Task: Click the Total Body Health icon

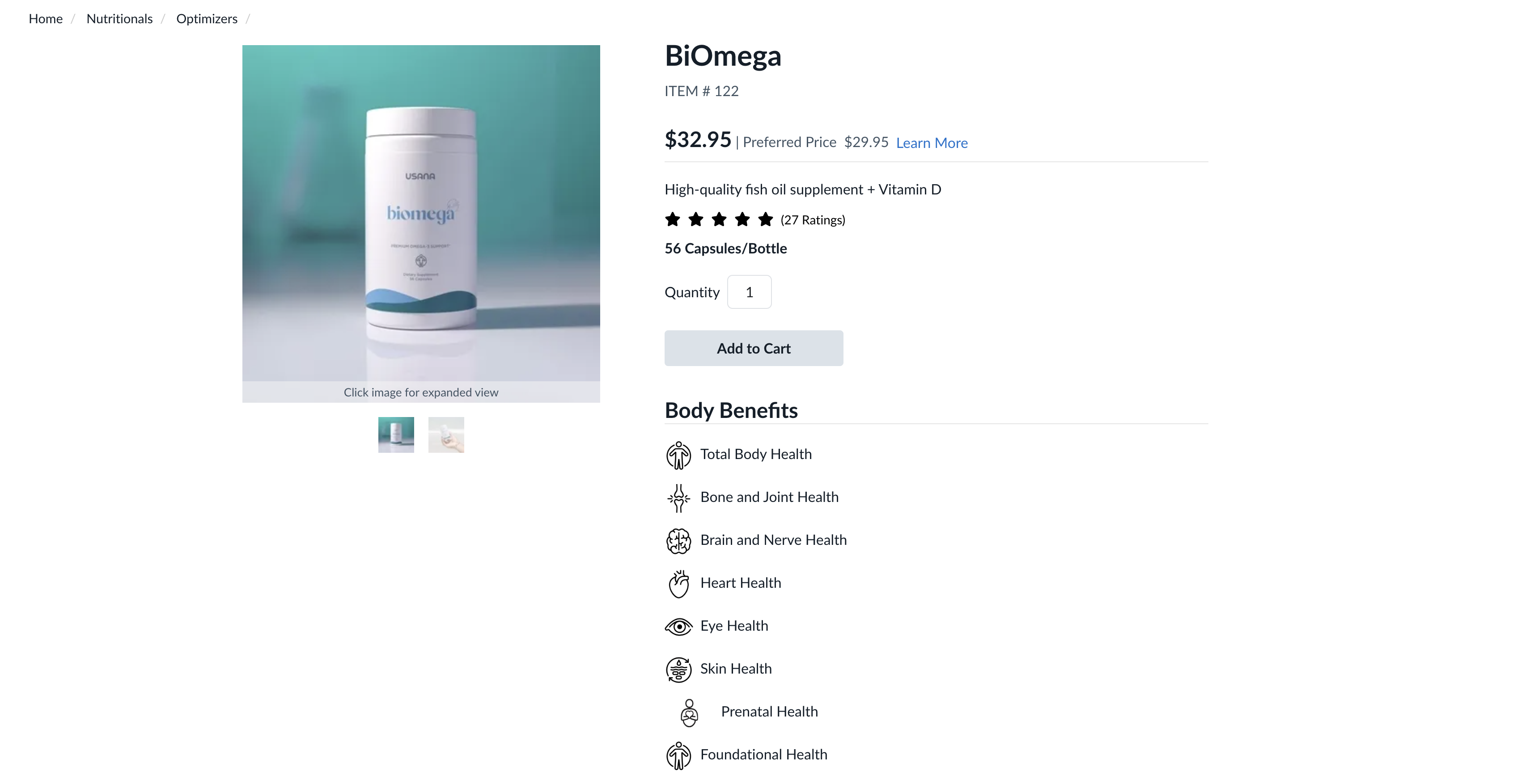Action: pyautogui.click(x=678, y=455)
